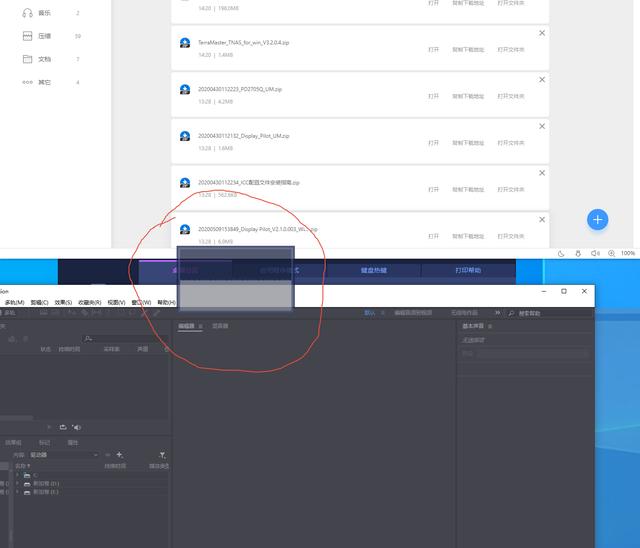Click the zip icon of Display_Pilot_UM.zip file
640x548 pixels.
point(185,136)
